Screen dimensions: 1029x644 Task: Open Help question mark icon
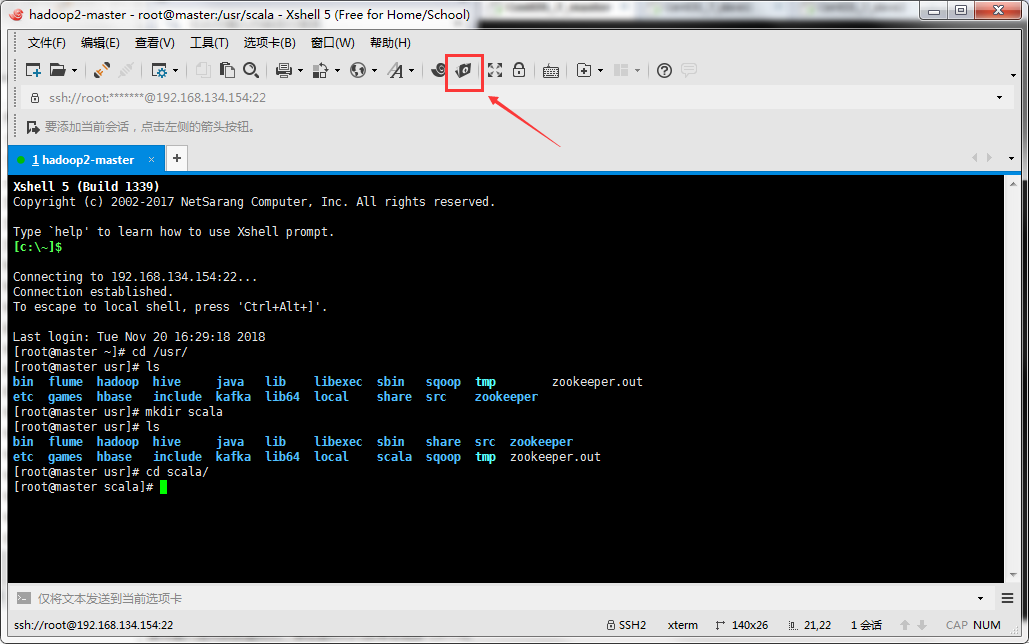pos(664,70)
